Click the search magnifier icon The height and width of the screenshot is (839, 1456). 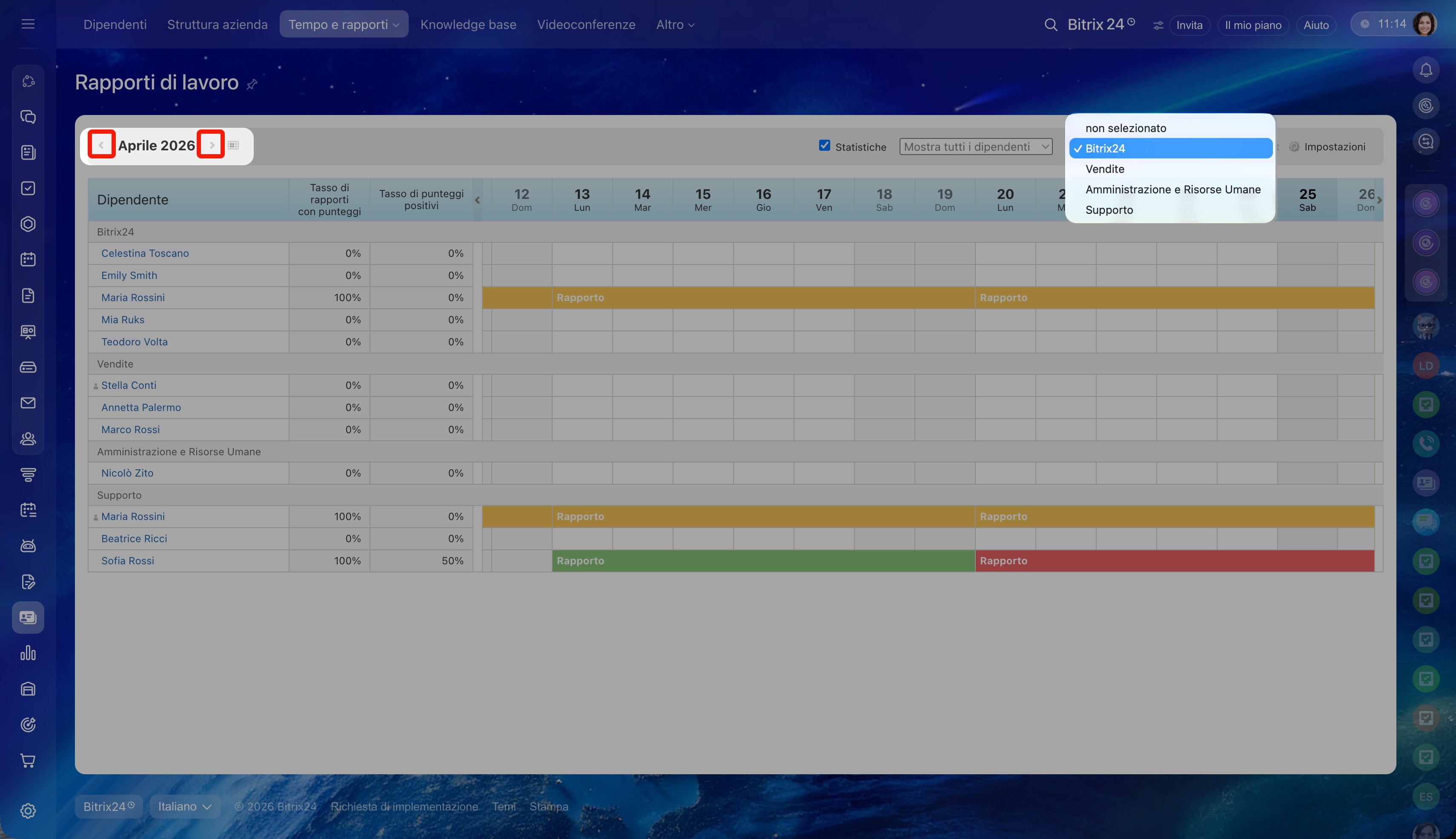[x=1051, y=25]
